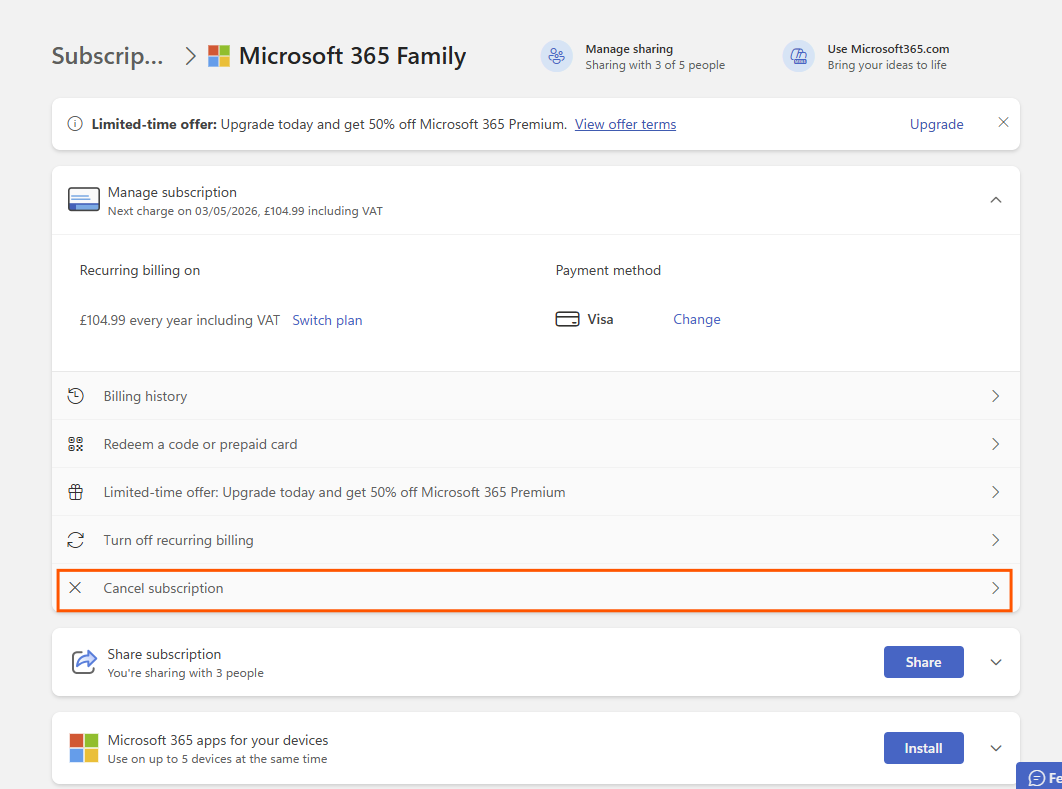Open Manage sharing text link
Viewport: 1062px width, 789px height.
629,49
